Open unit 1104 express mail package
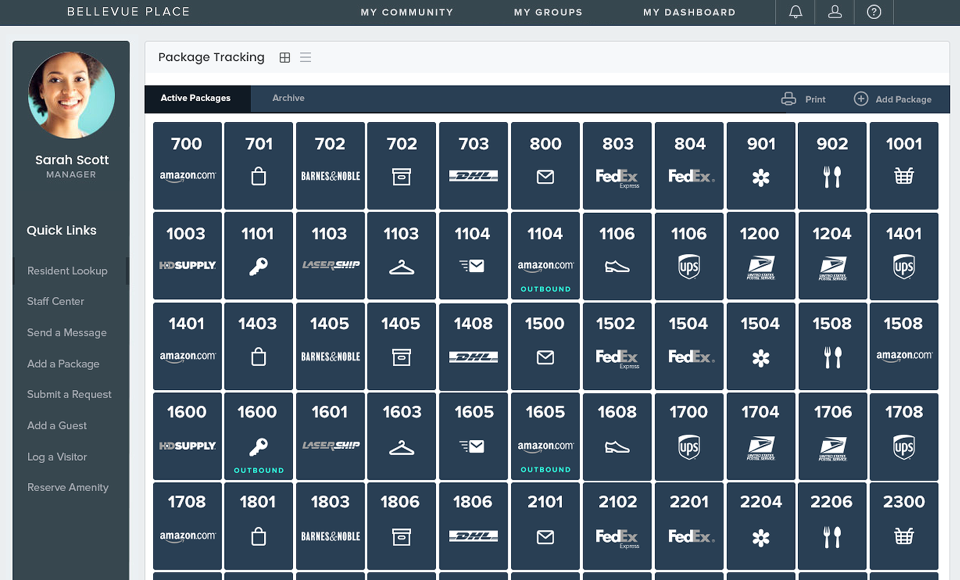Viewport: 960px width, 580px height. coord(473,255)
